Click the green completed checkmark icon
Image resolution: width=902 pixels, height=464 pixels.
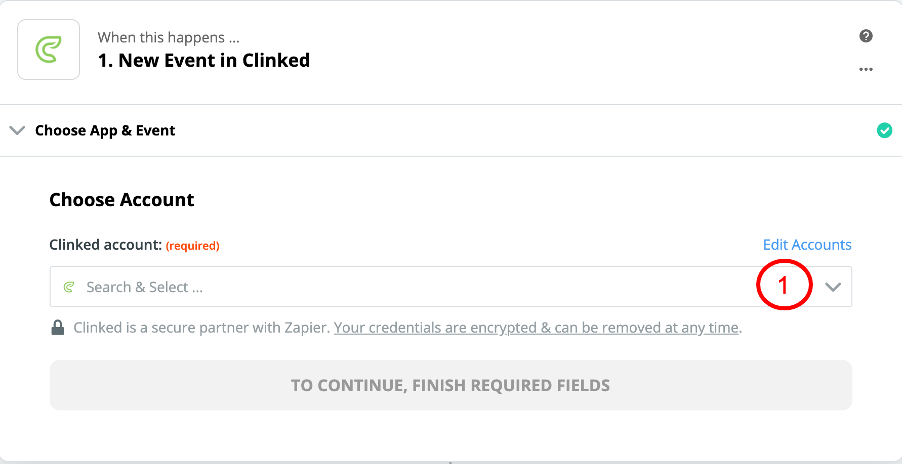(x=884, y=131)
